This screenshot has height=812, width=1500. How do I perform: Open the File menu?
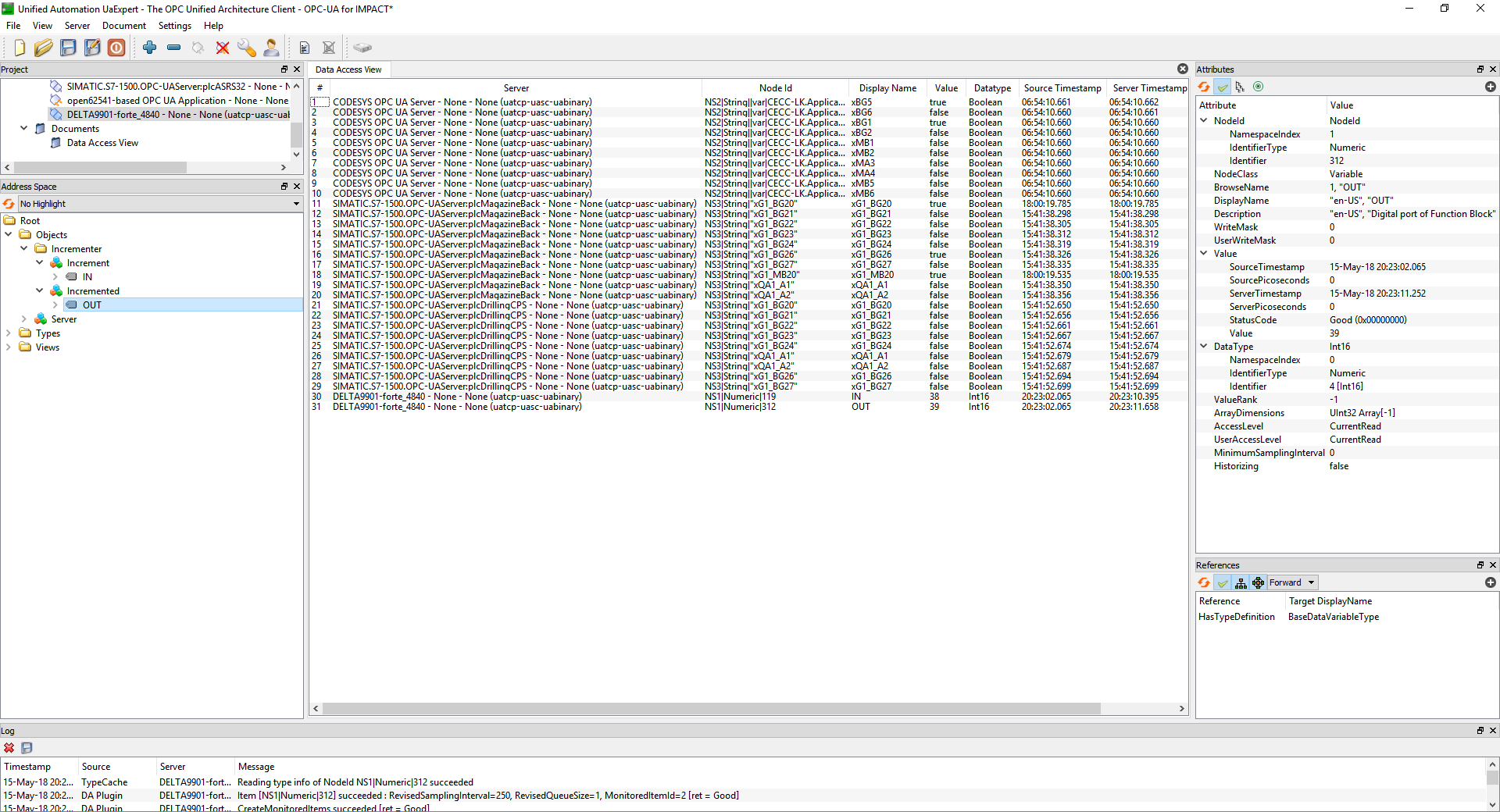[x=13, y=26]
